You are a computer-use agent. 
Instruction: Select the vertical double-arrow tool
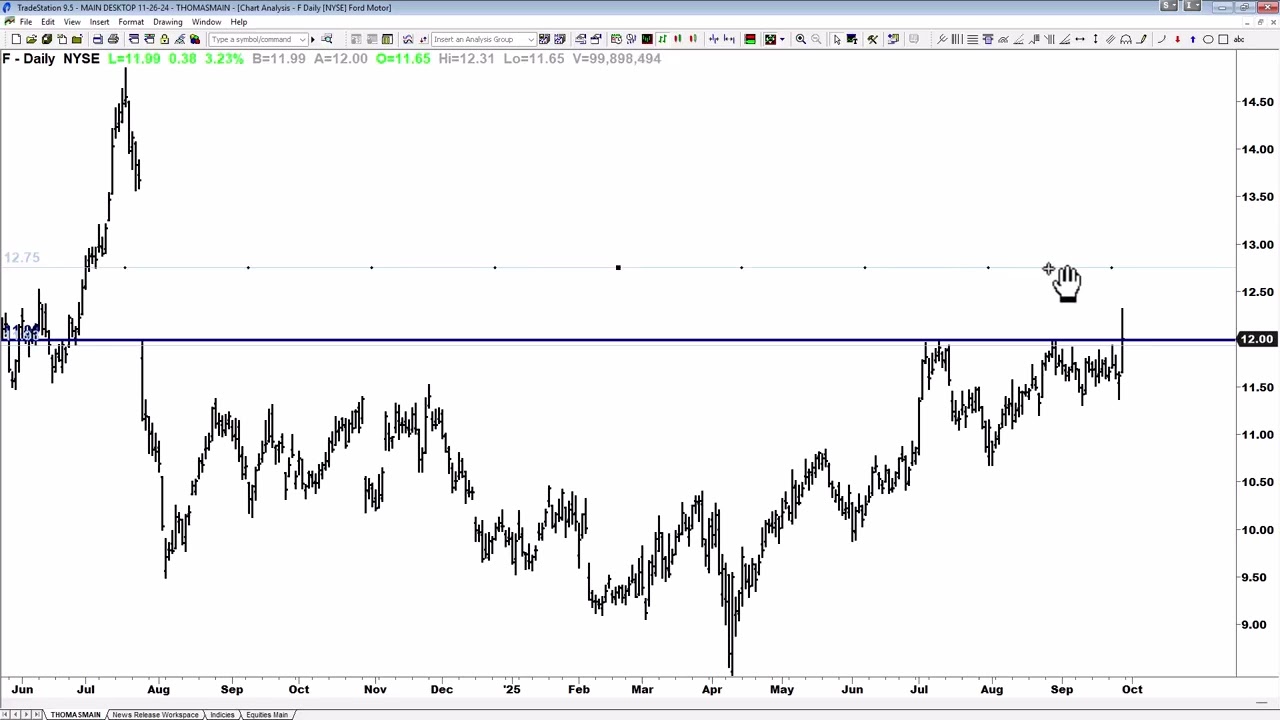pyautogui.click(x=1095, y=39)
